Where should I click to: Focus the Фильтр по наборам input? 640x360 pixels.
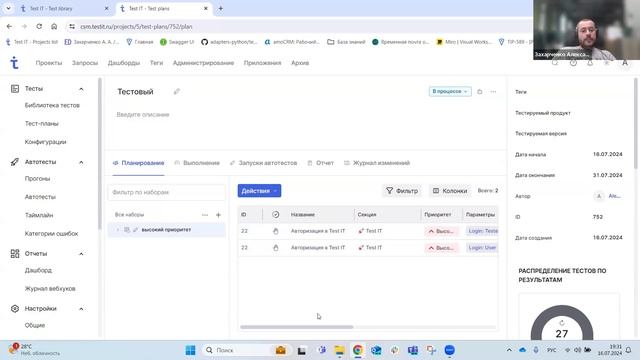tap(167, 192)
